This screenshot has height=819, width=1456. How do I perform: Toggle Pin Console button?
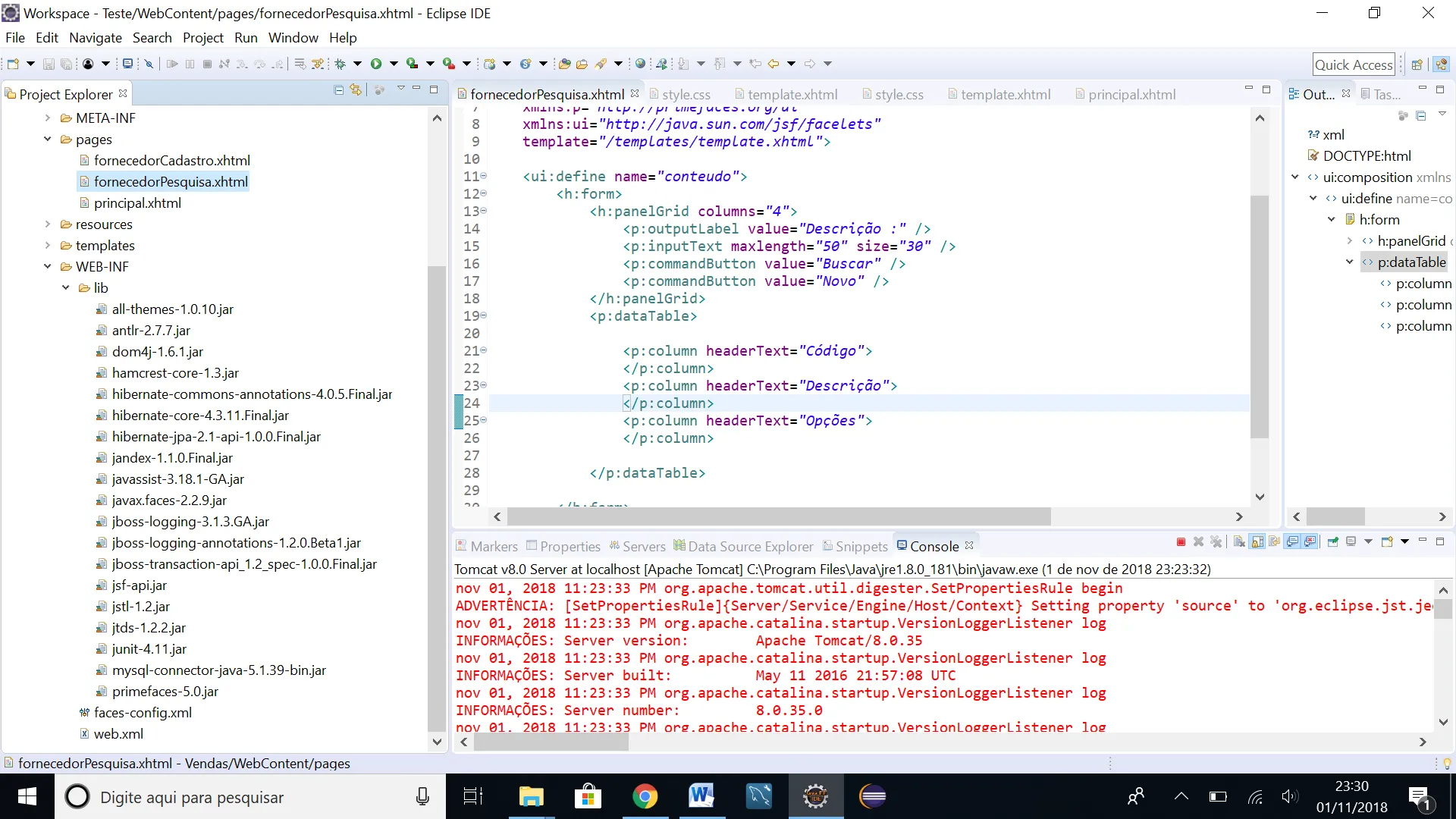pyautogui.click(x=1332, y=541)
